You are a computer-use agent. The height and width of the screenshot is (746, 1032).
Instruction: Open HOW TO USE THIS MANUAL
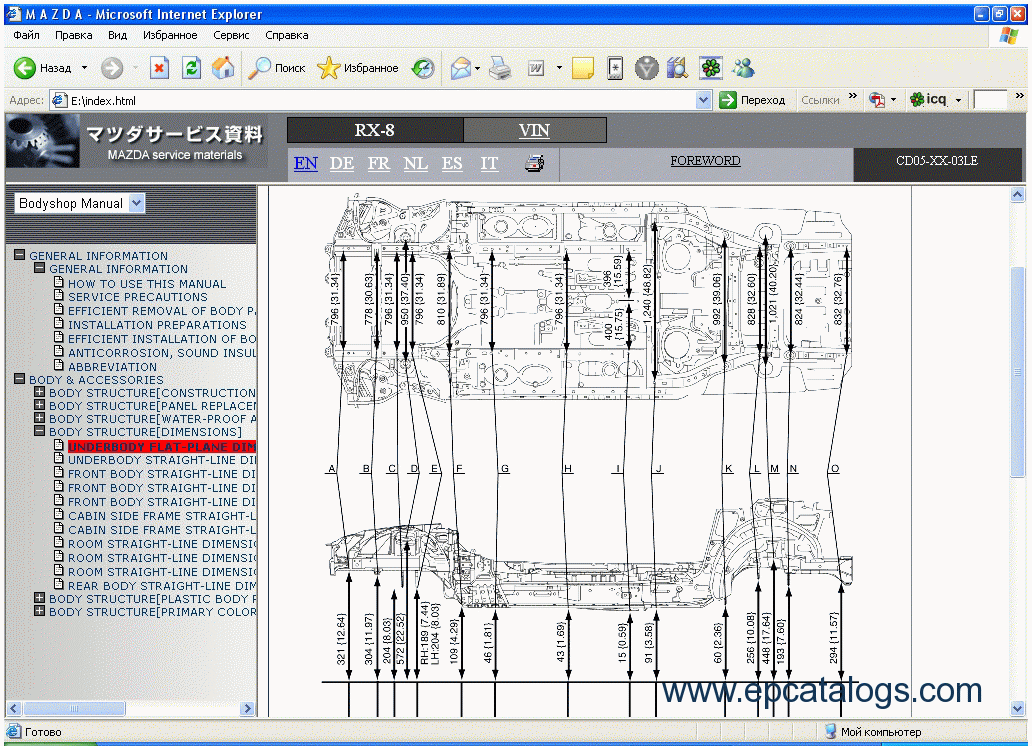coord(147,284)
